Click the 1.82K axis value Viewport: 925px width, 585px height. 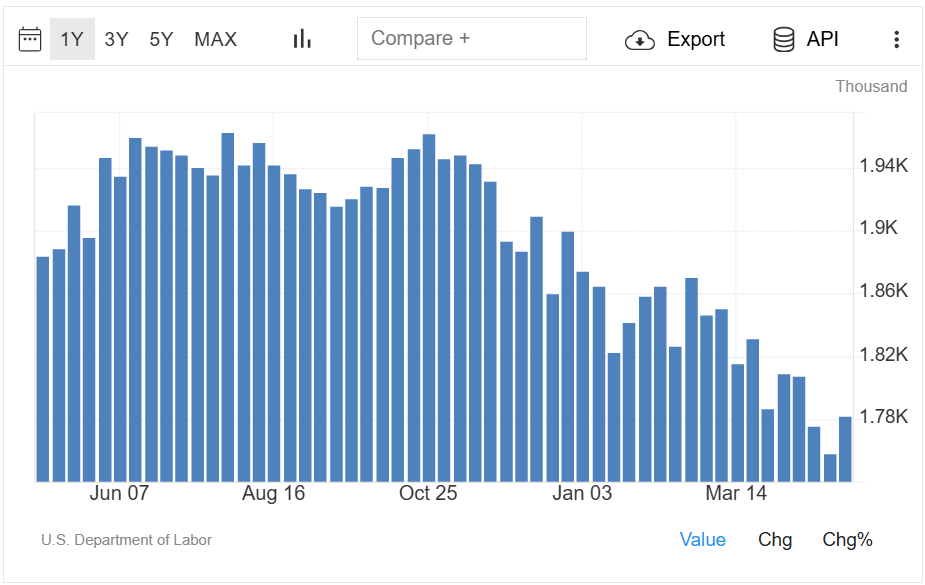click(x=883, y=354)
